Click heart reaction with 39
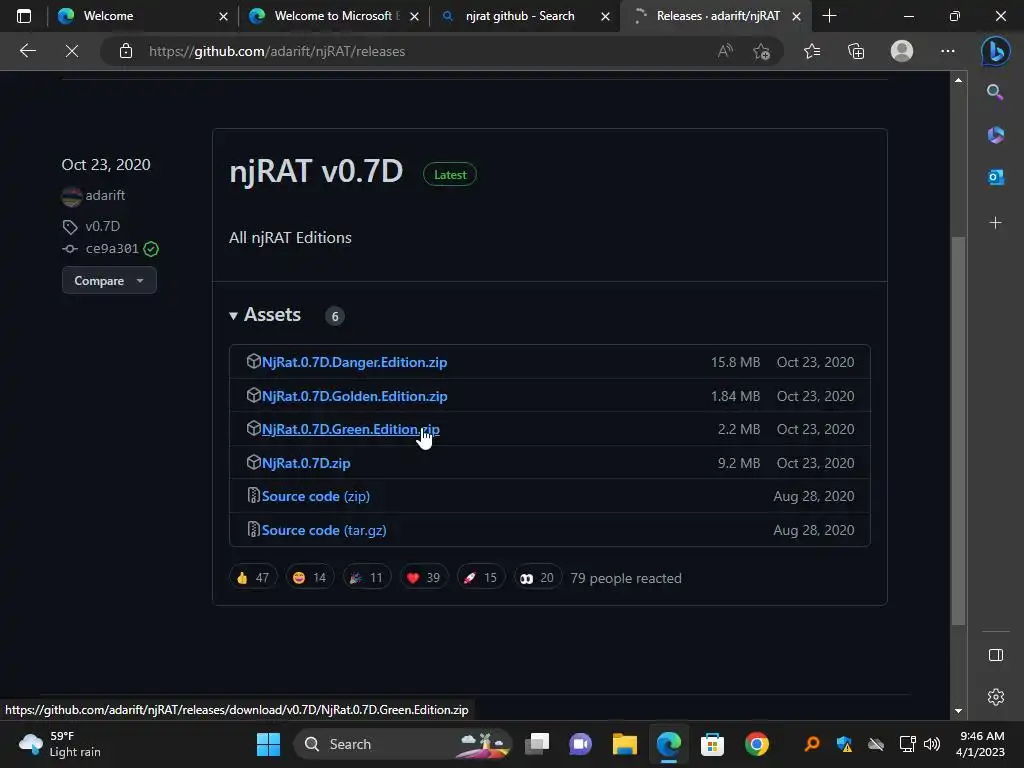Screen dimensions: 1024x768 tap(424, 578)
